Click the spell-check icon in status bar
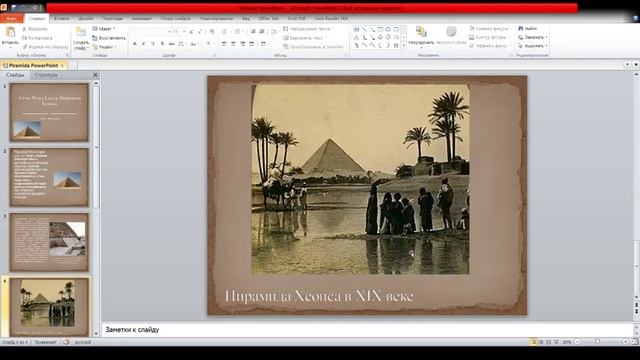The image size is (640, 360). tap(66, 342)
